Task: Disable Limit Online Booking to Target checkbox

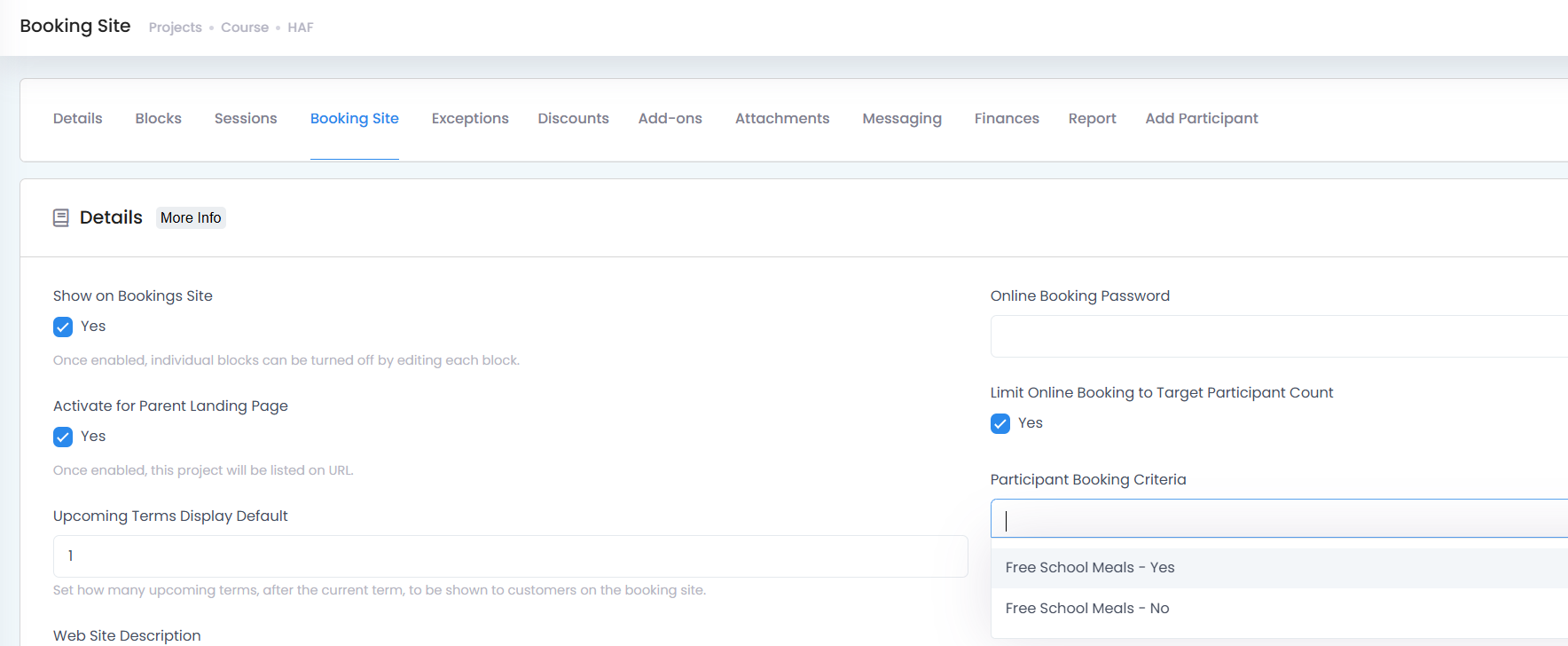Action: [1000, 423]
